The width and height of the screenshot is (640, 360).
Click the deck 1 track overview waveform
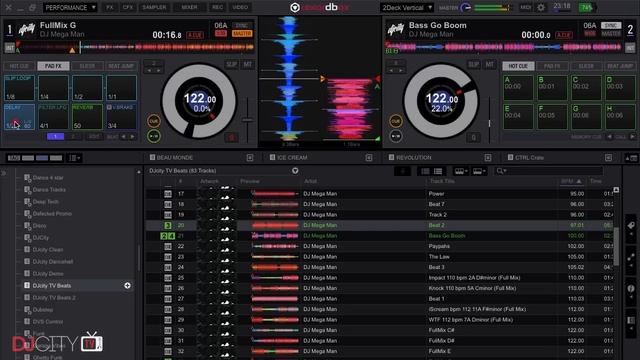tap(135, 47)
